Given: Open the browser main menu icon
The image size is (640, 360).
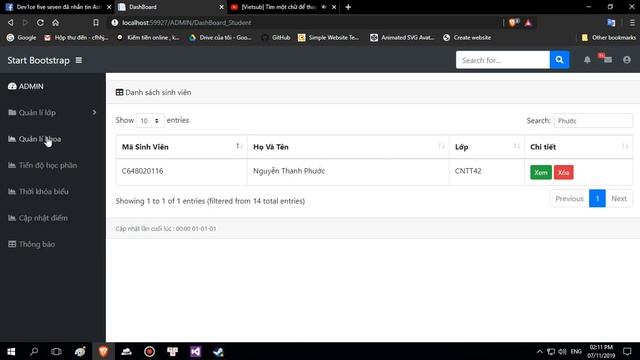Looking at the screenshot, I should click(x=632, y=22).
